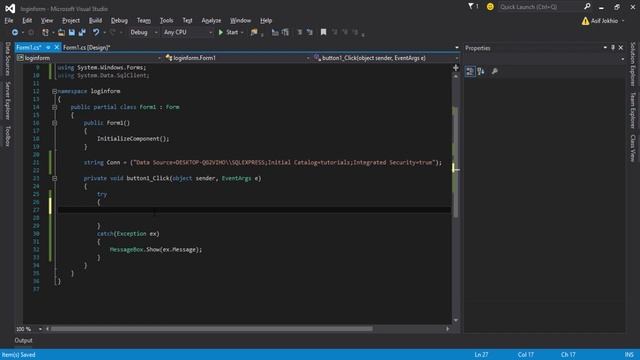Screen dimensions: 640x360
Task: Open the 100 % zoom dropdown
Action: [x=40, y=329]
